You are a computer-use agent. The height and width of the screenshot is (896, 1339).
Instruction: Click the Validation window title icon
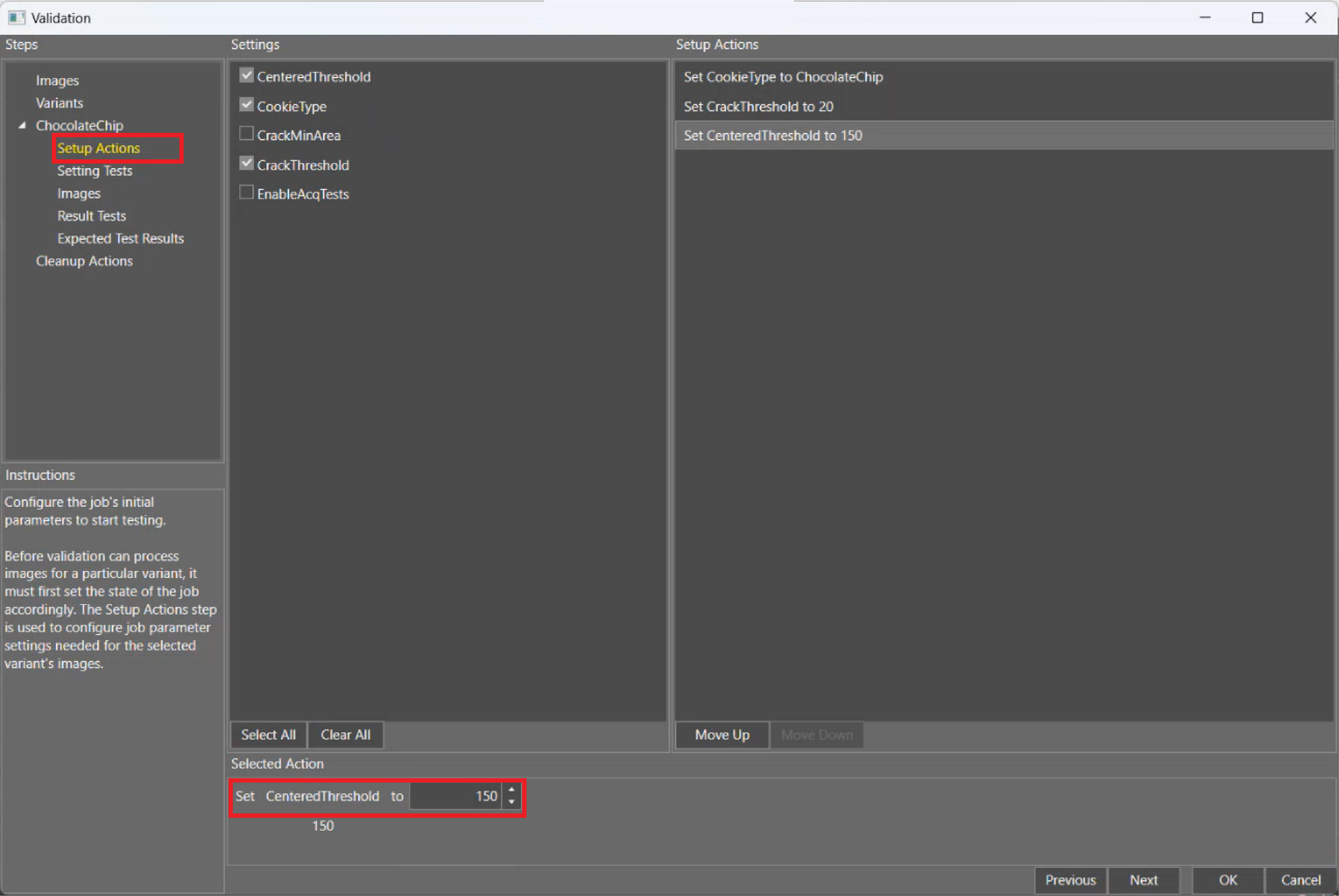[x=17, y=18]
